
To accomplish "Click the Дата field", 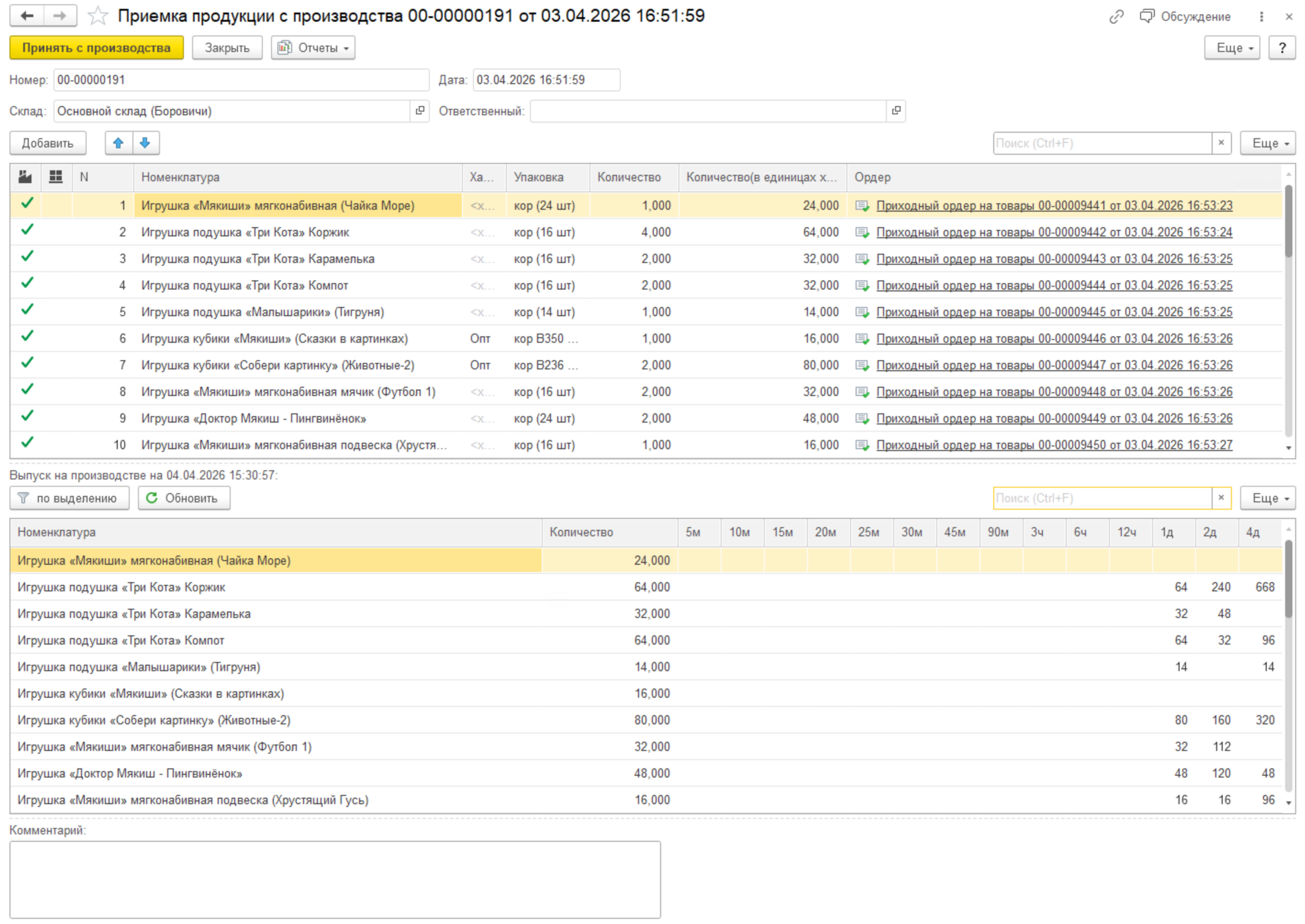I will [546, 80].
